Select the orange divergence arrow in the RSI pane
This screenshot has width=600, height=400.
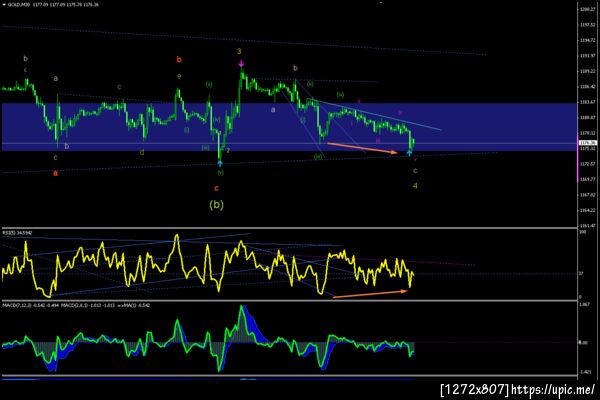coord(370,294)
